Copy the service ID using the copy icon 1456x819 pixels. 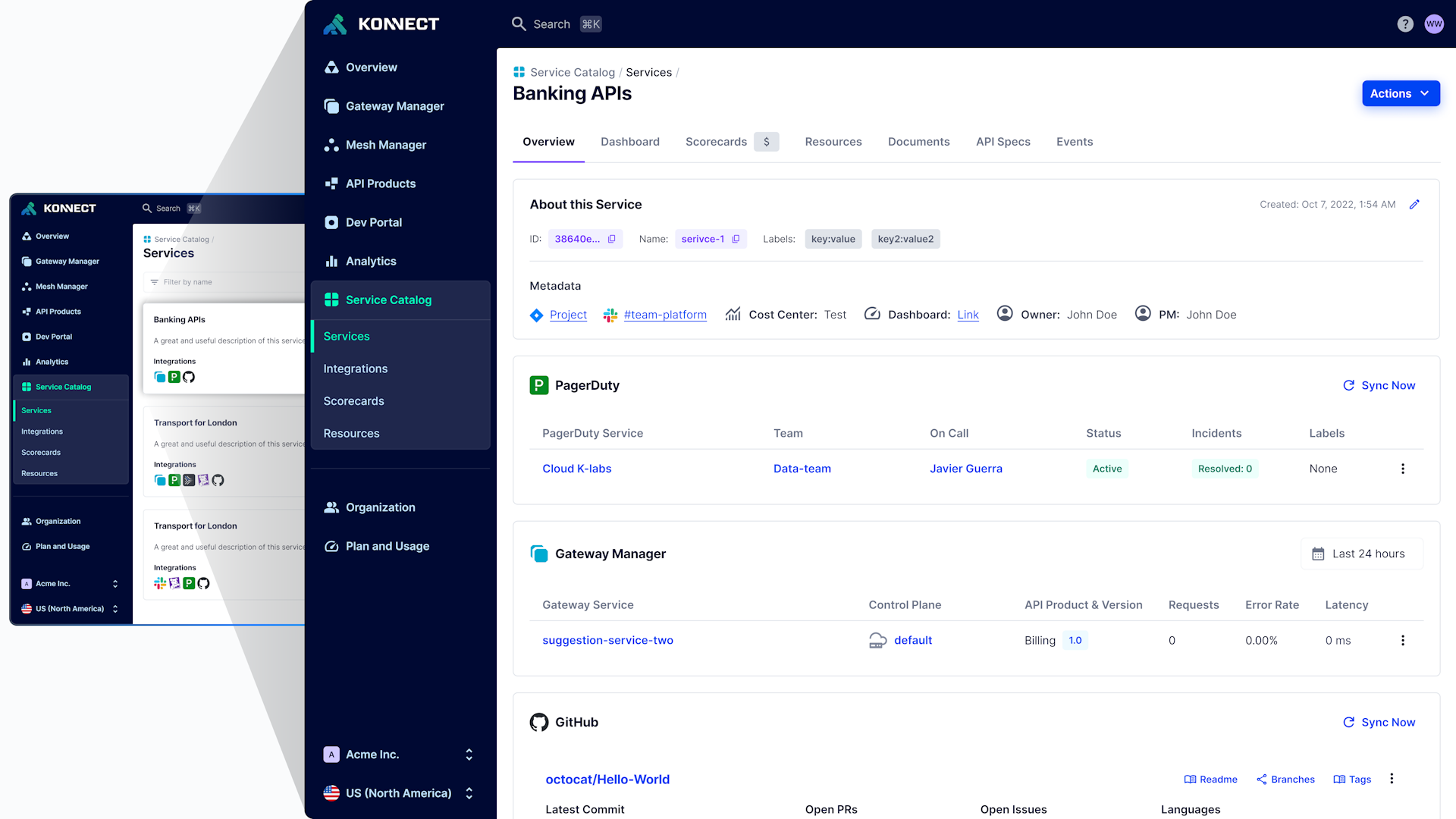click(x=611, y=238)
